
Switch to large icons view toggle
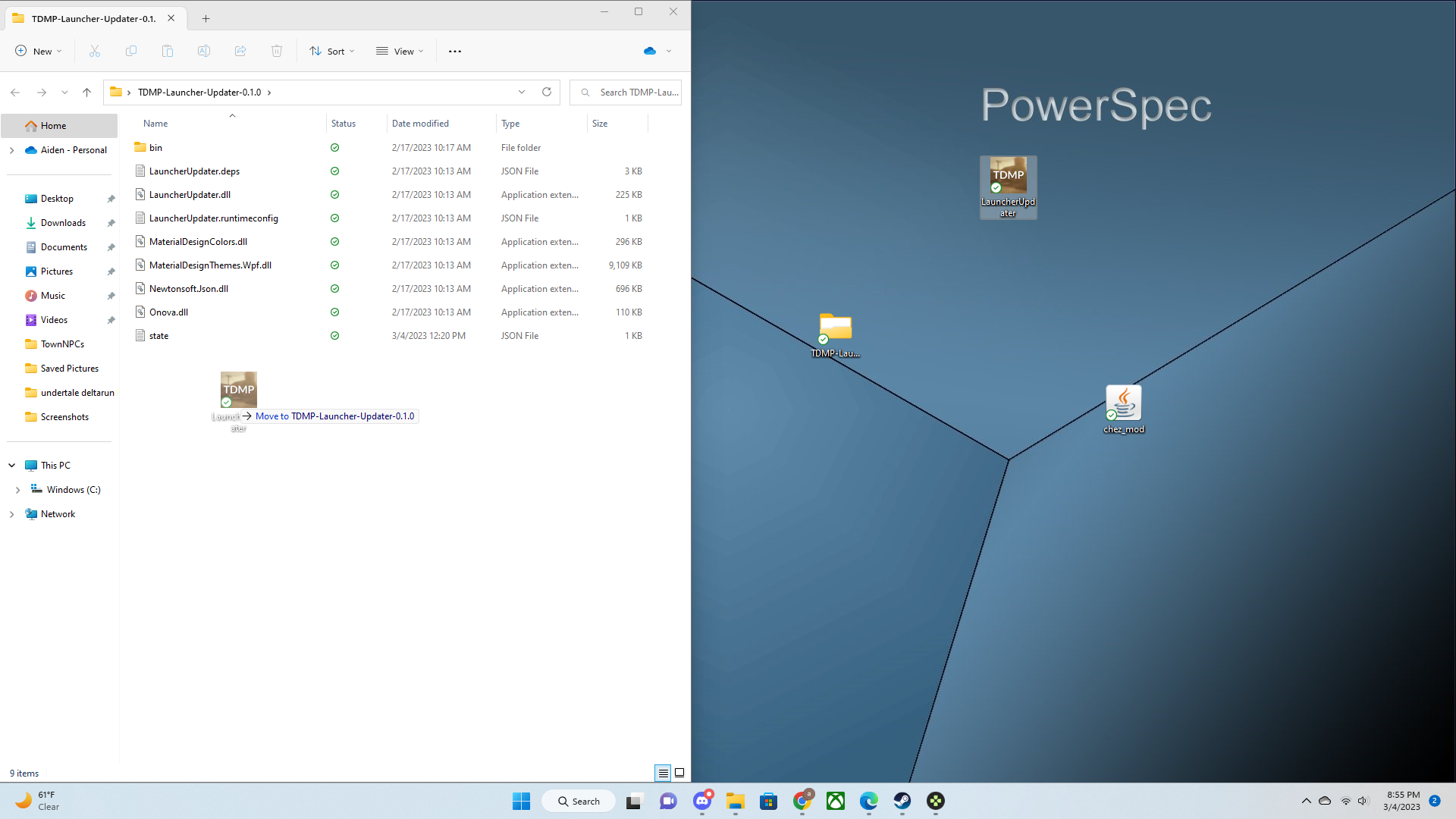(x=679, y=773)
